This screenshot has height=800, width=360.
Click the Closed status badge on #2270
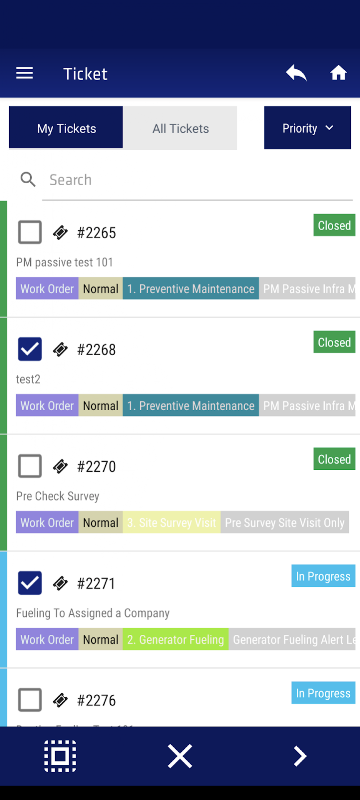(x=334, y=459)
